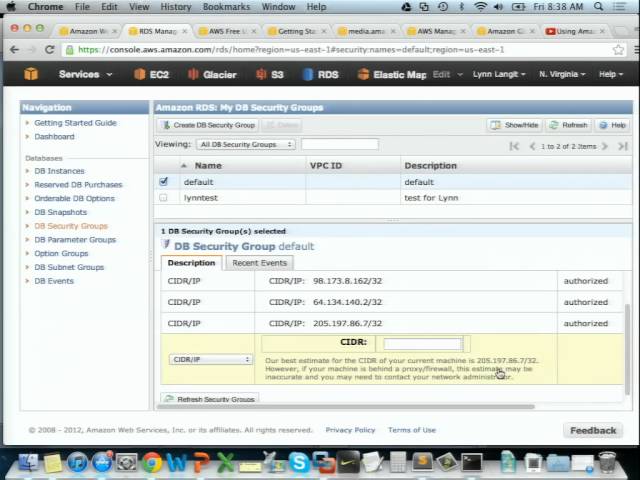This screenshot has height=480, width=640.
Task: Go to the next page of items
Action: point(605,146)
